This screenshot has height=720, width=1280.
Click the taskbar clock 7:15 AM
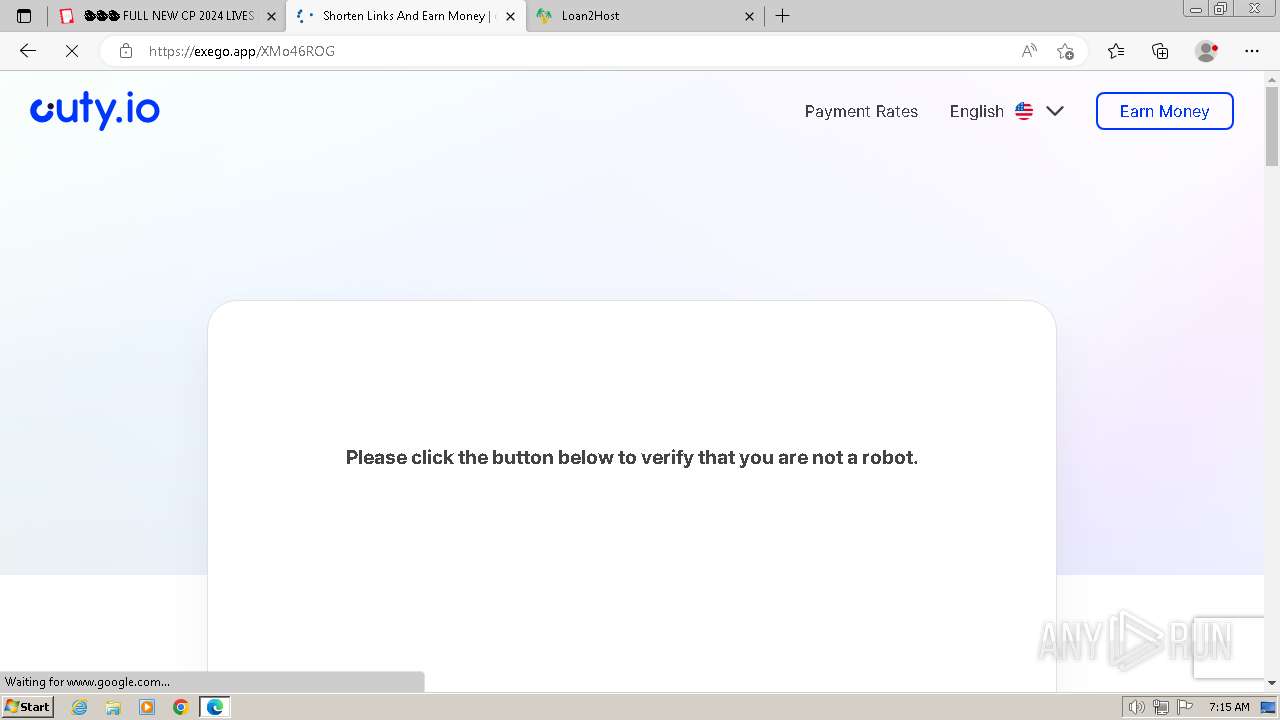pyautogui.click(x=1229, y=707)
